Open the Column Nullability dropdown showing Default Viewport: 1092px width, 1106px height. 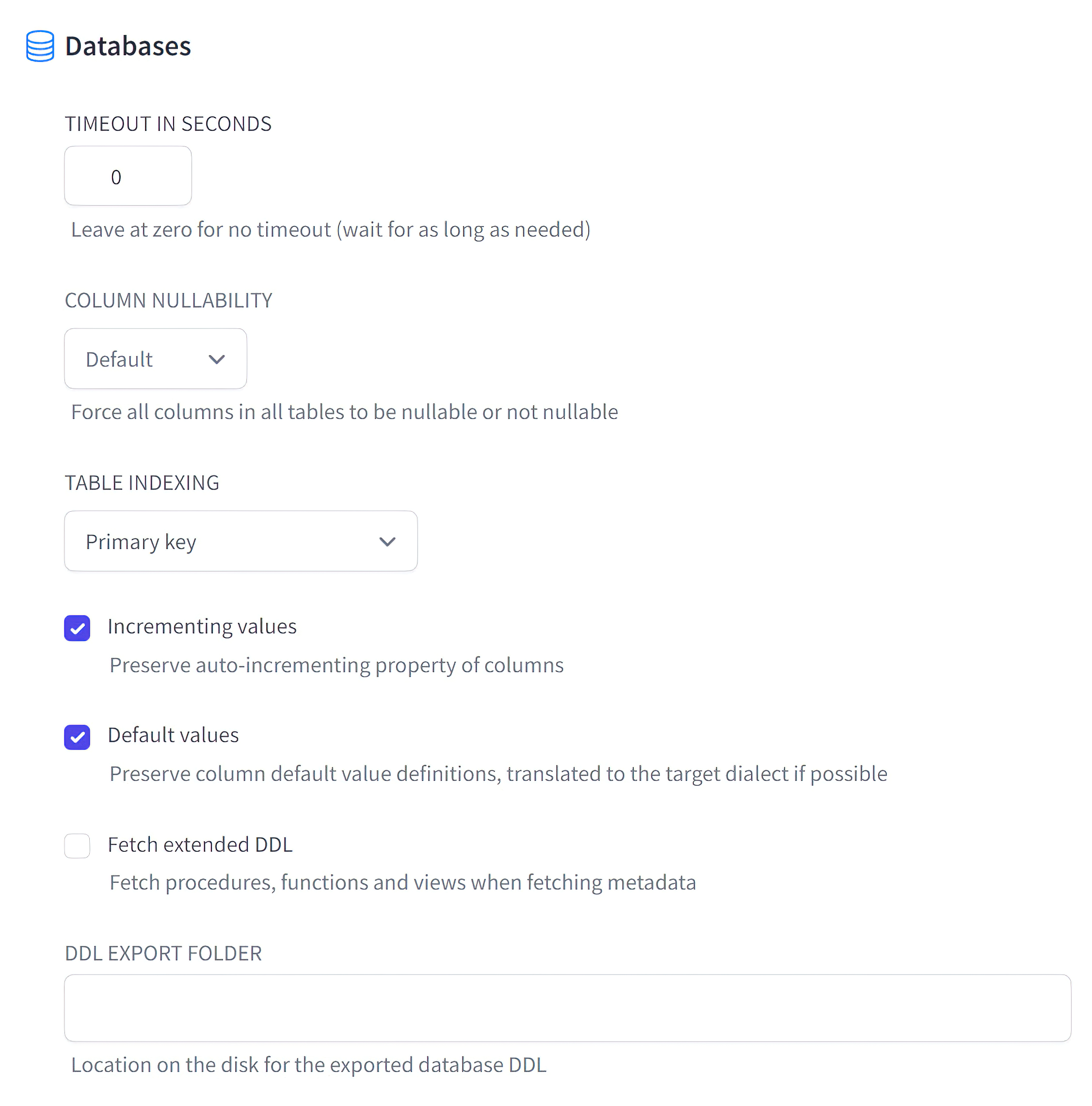[155, 359]
